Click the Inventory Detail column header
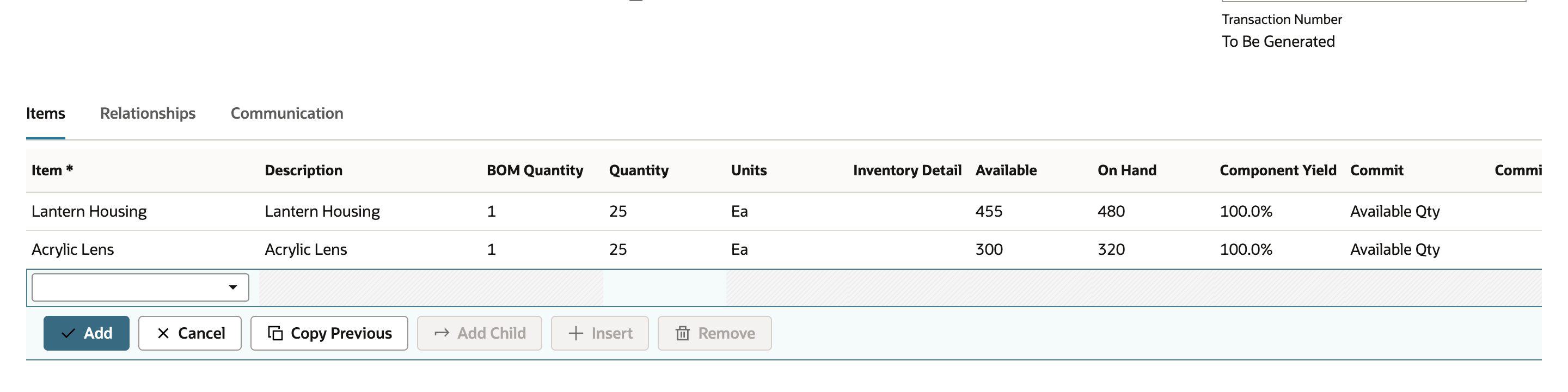1568x392 pixels. click(908, 170)
